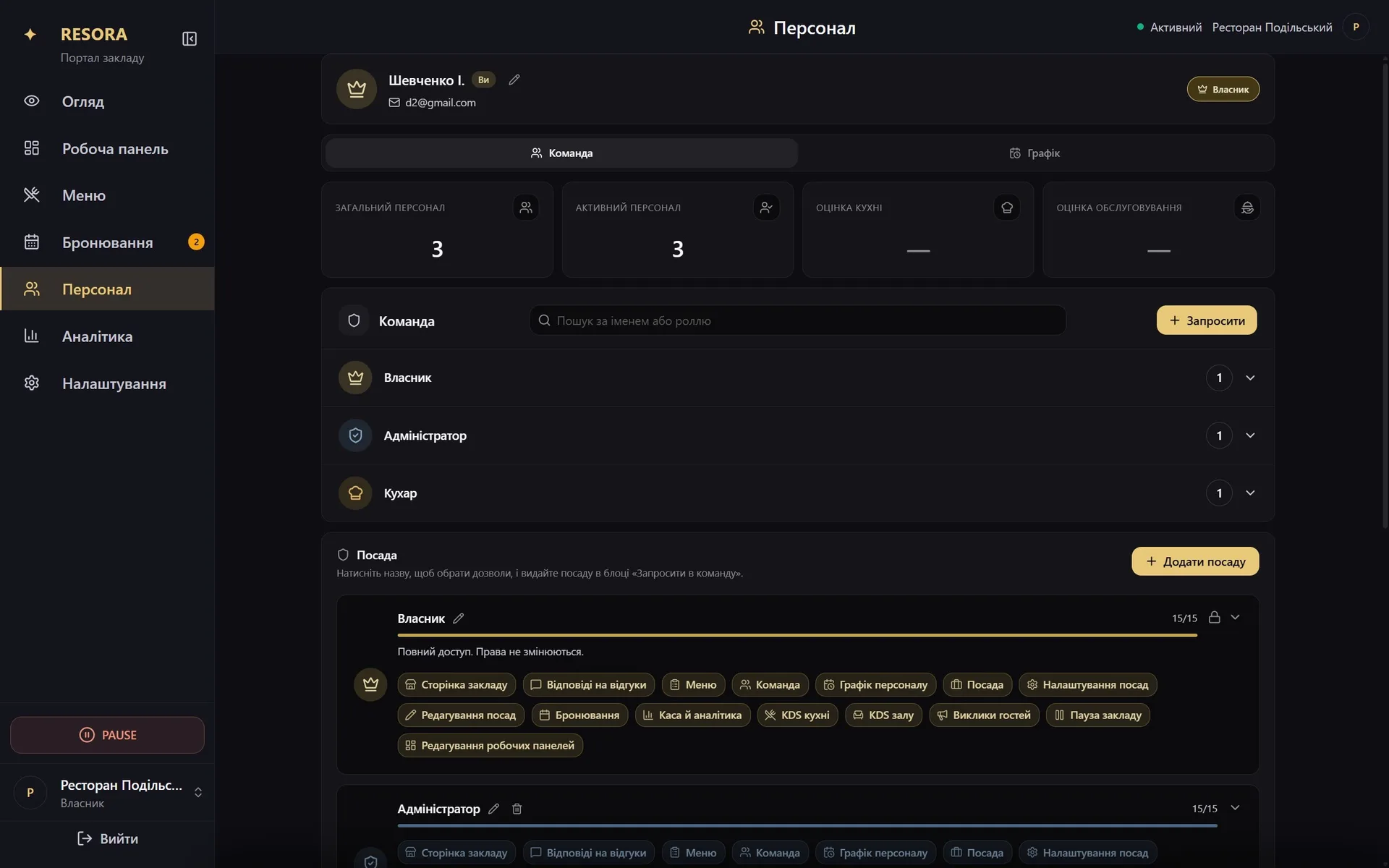This screenshot has height=868, width=1389.
Task: Click the Запросити button
Action: [1207, 320]
